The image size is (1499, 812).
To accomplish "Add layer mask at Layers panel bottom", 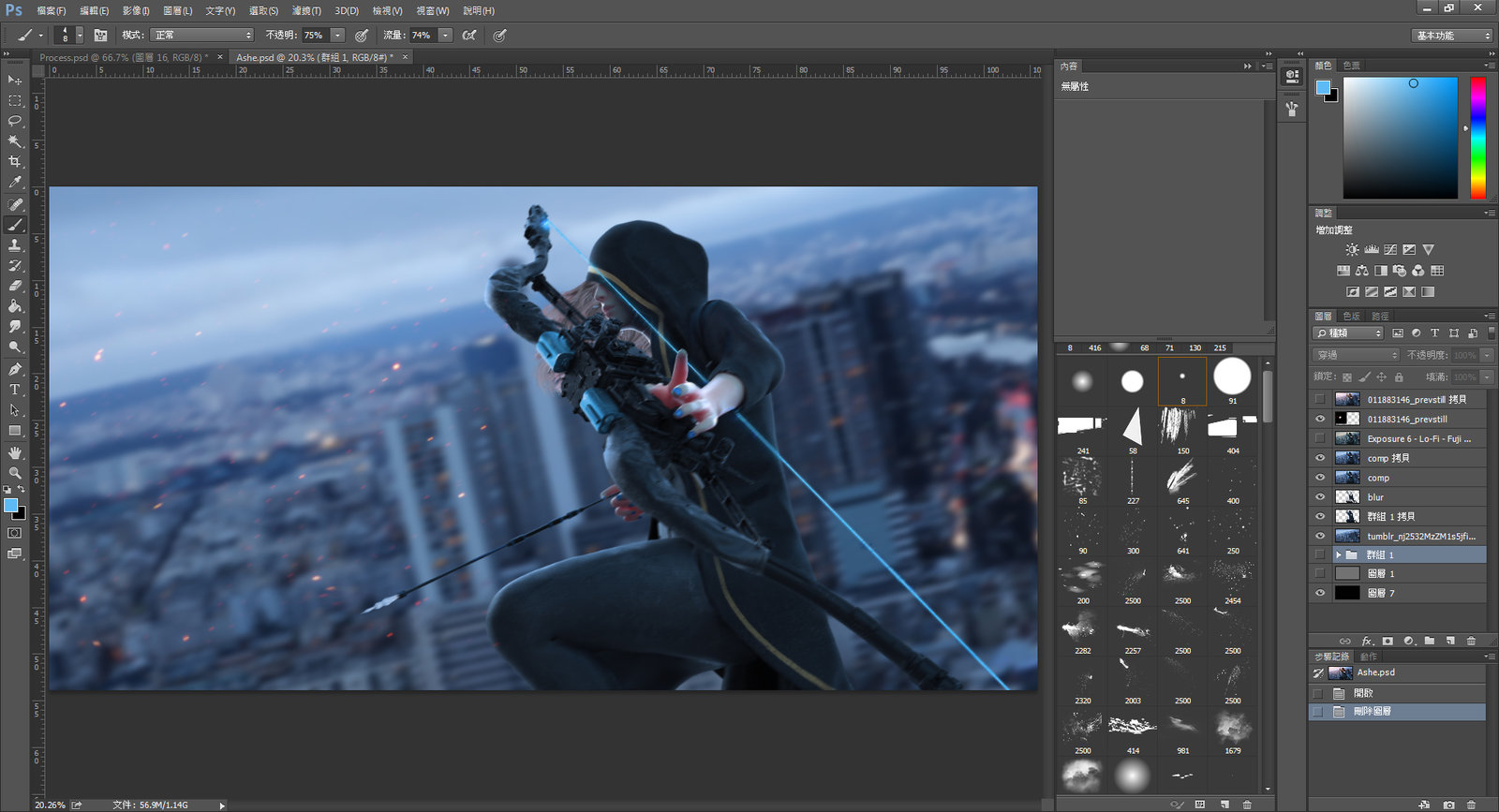I will pos(1388,641).
